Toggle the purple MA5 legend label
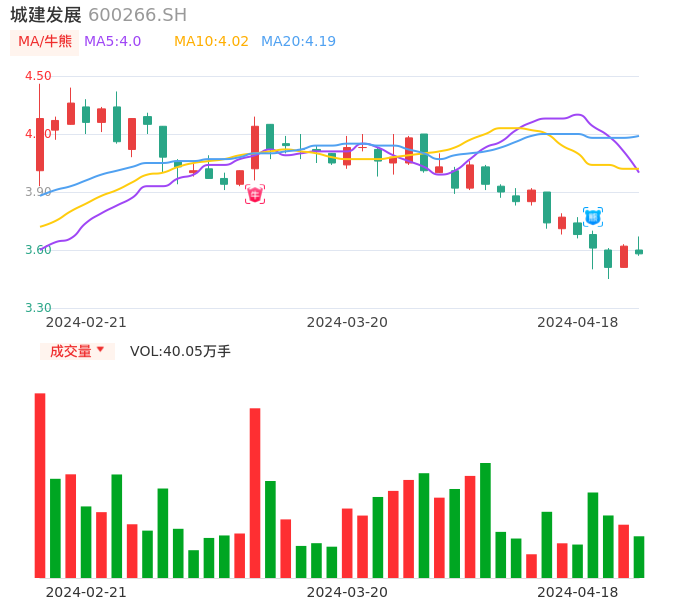The image size is (686, 606). coord(112,42)
